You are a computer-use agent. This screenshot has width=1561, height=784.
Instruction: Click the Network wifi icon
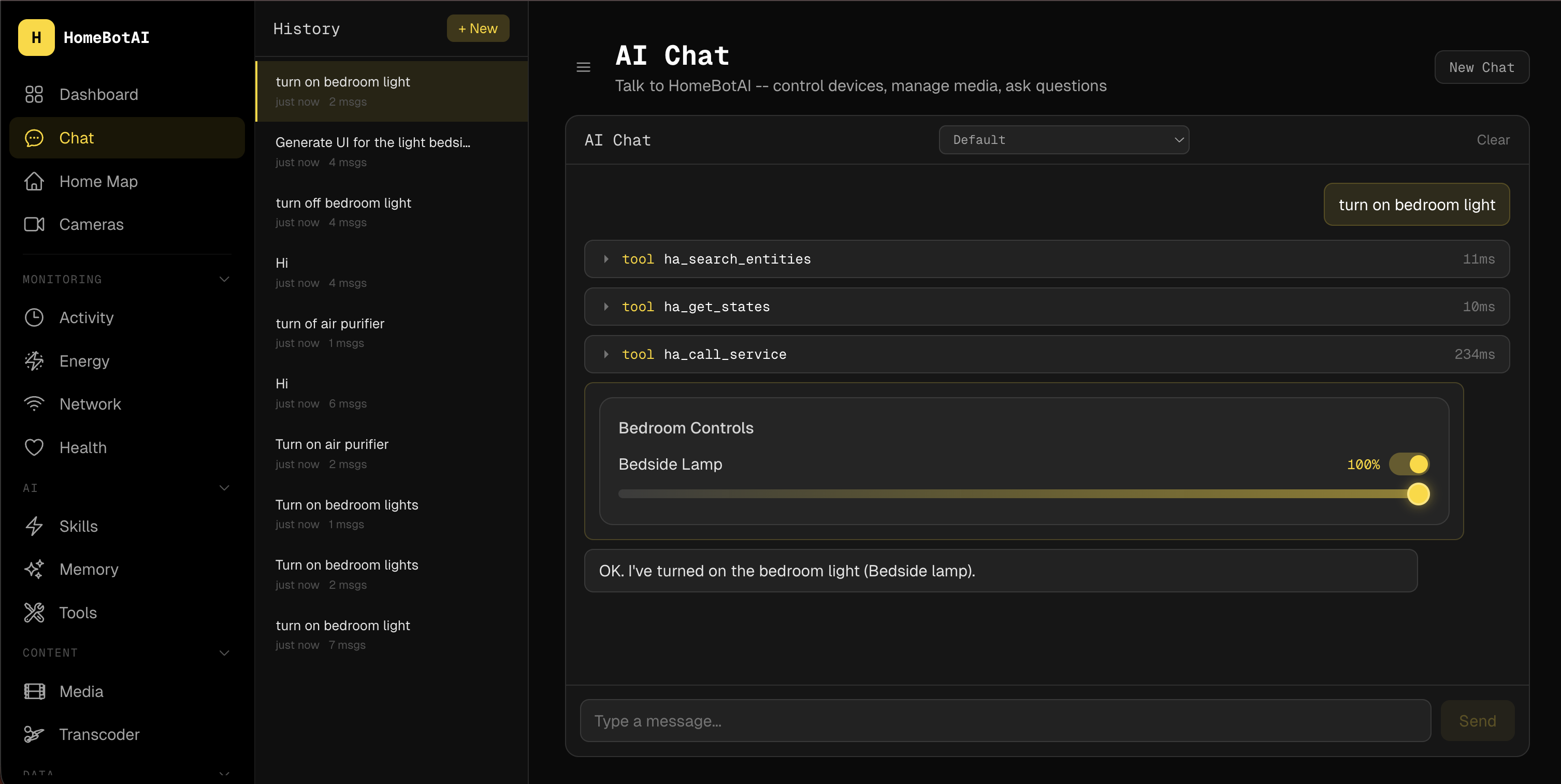[34, 404]
